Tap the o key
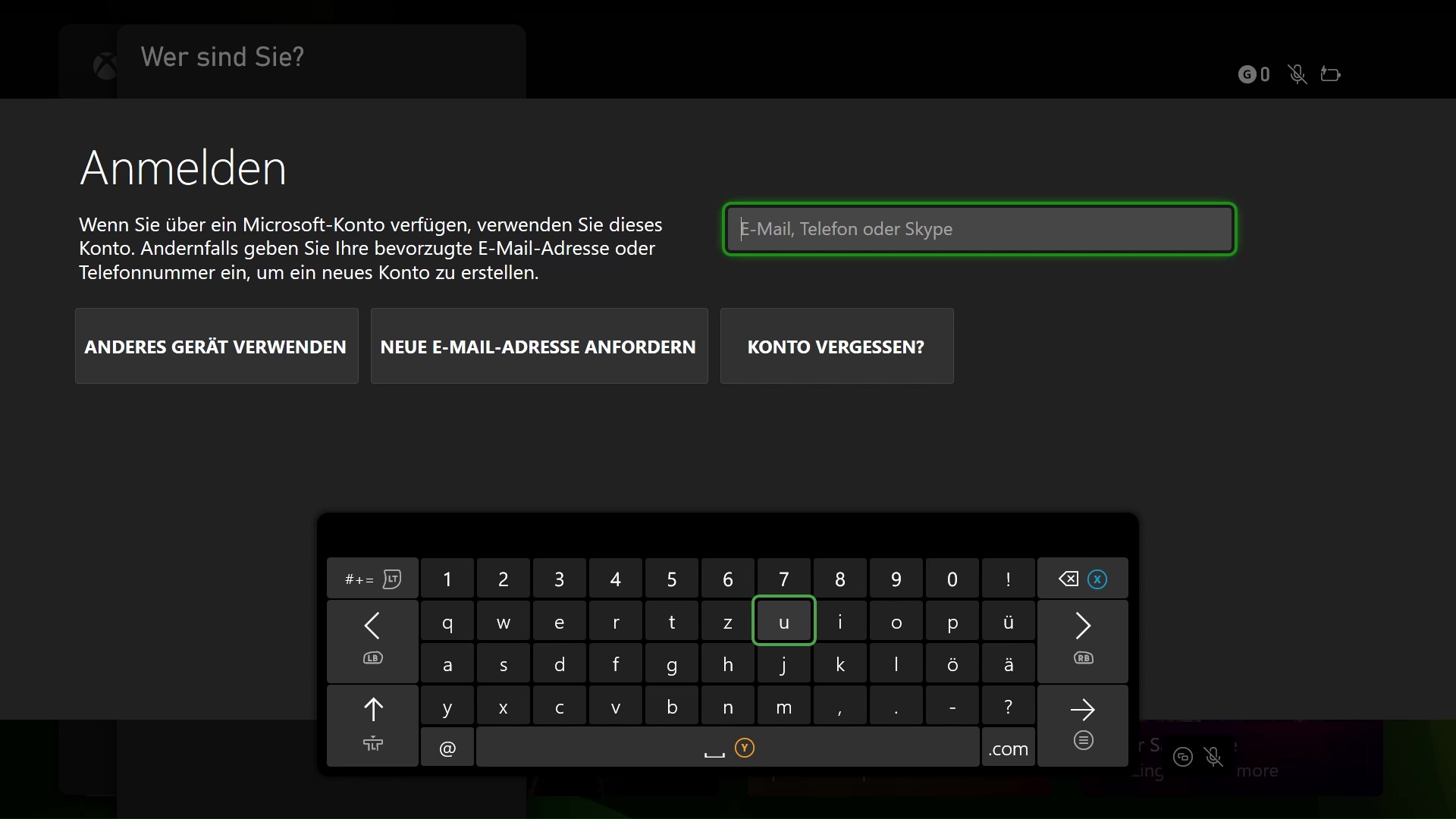Viewport: 1456px width, 819px height. pyautogui.click(x=896, y=621)
